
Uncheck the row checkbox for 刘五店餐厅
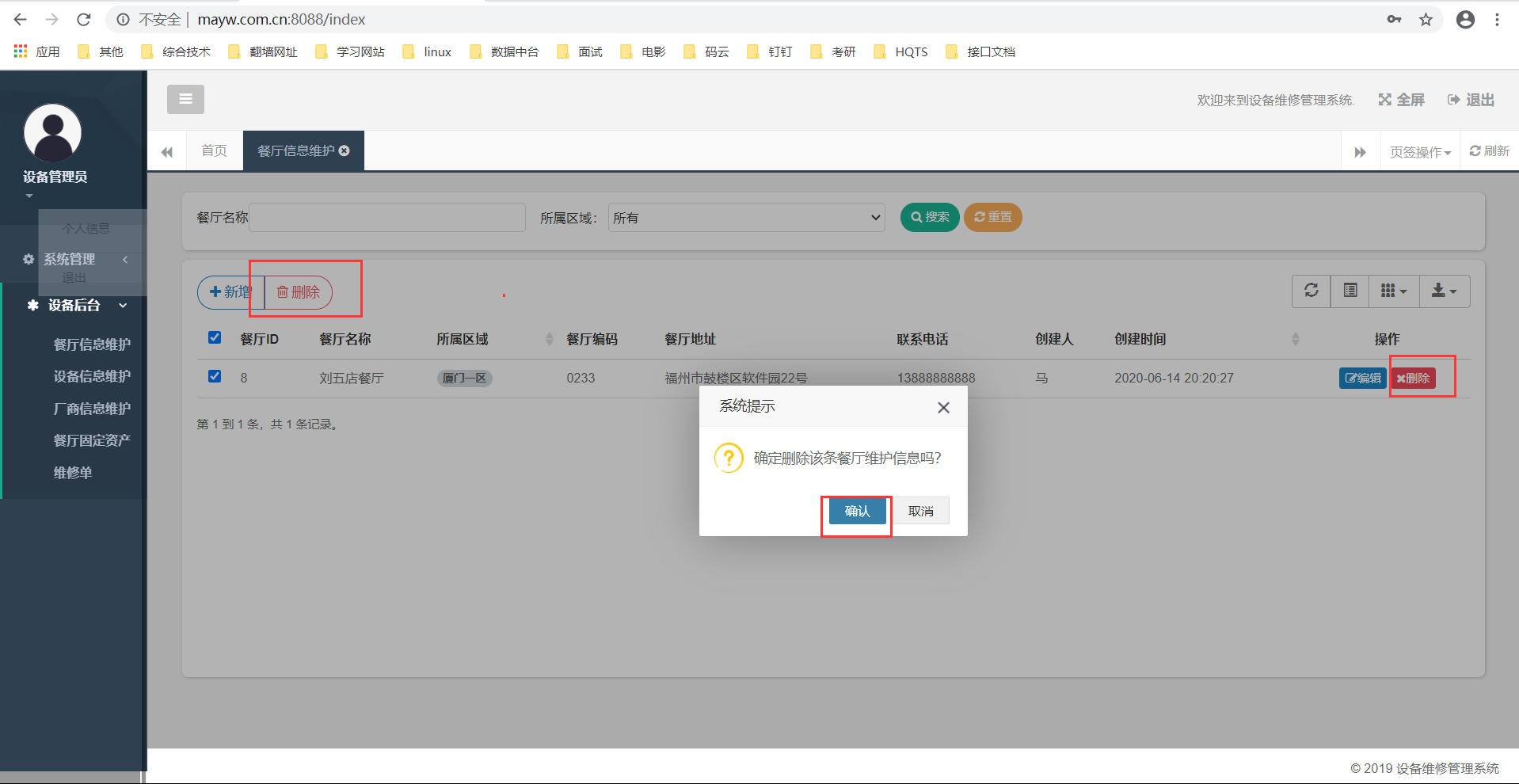tap(214, 376)
